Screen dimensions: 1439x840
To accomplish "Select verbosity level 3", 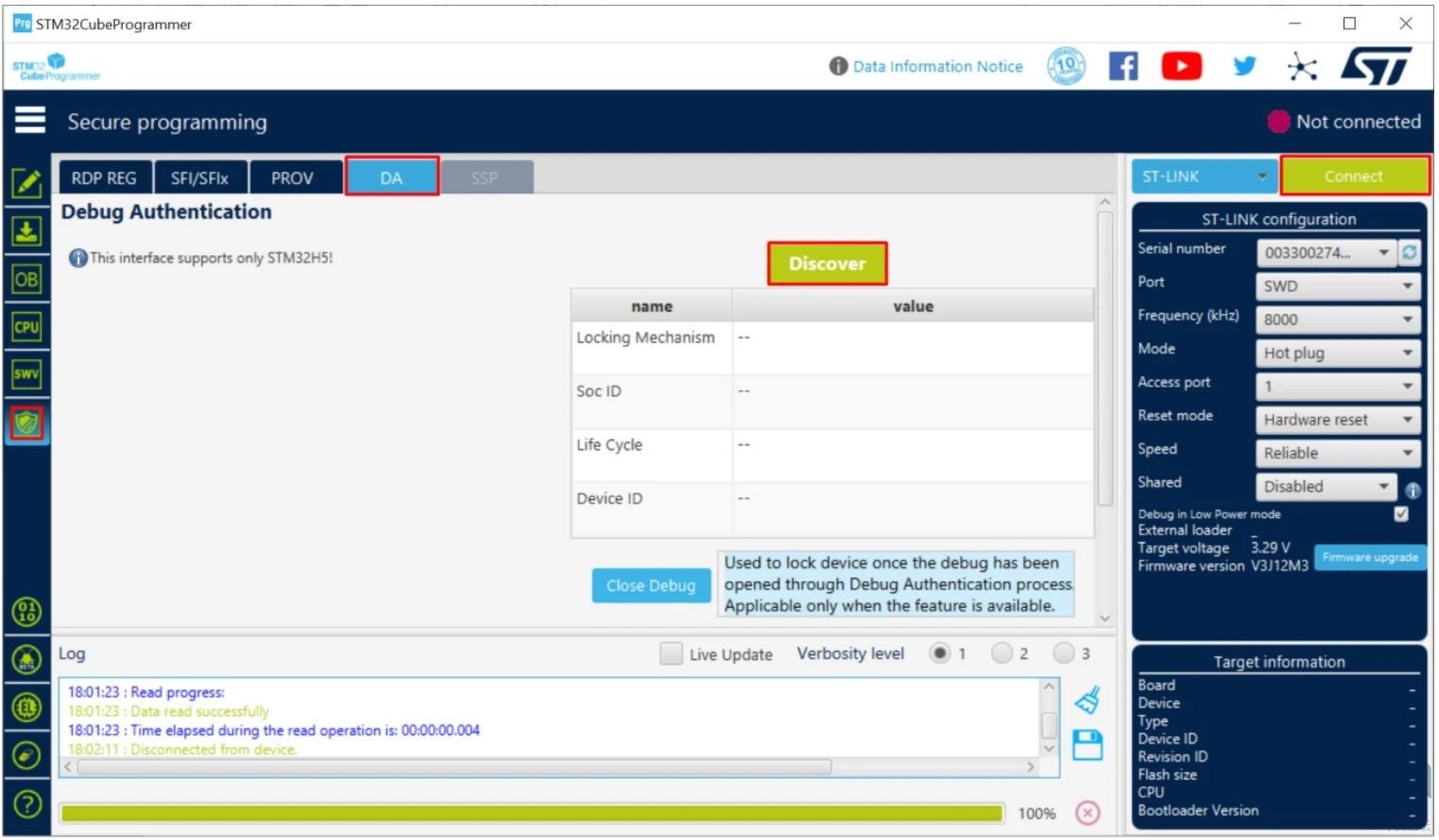I will pyautogui.click(x=1064, y=653).
